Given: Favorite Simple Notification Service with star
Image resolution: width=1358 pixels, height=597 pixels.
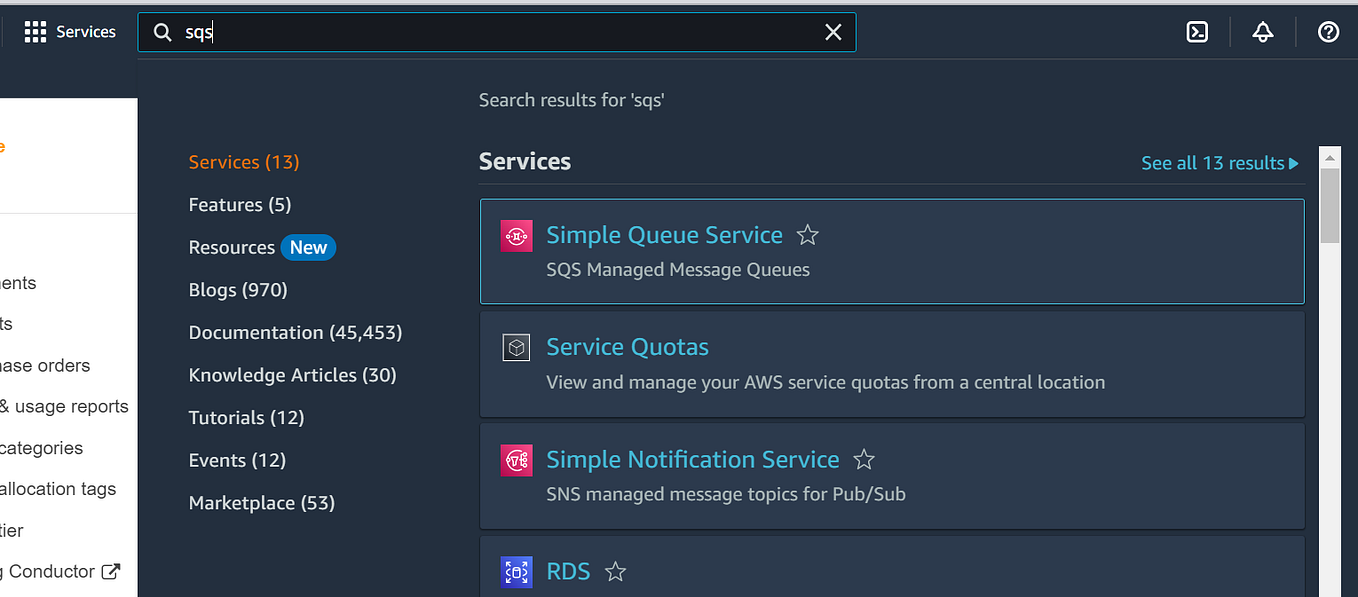Looking at the screenshot, I should tap(864, 460).
